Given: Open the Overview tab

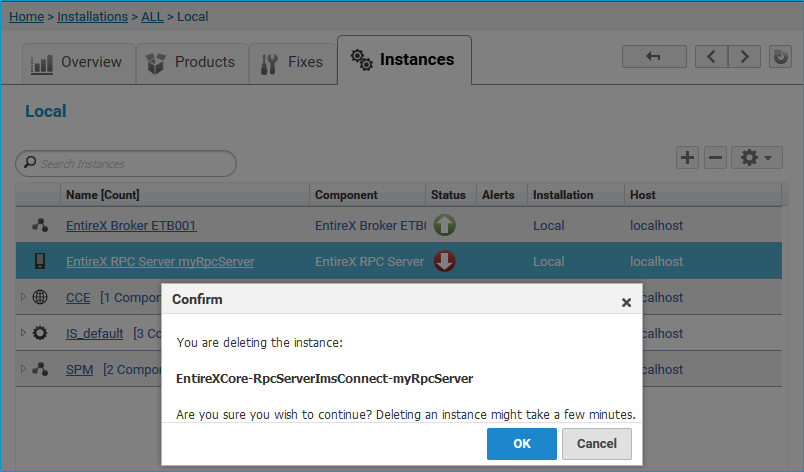Looking at the screenshot, I should point(78,63).
